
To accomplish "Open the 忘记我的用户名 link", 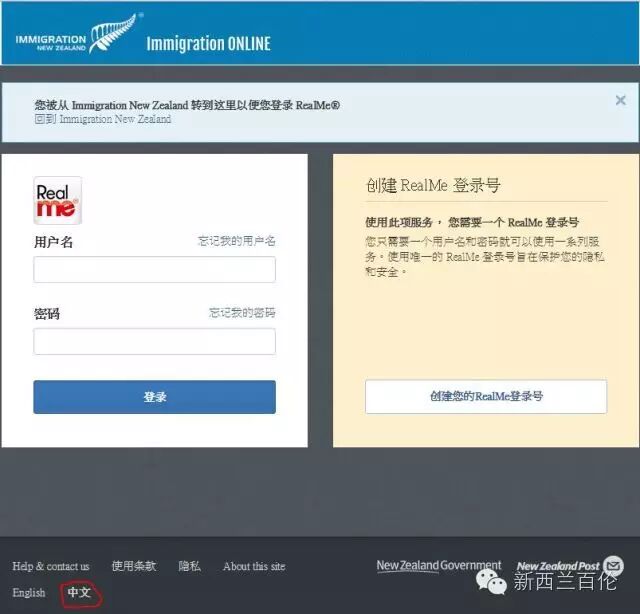I will (237, 241).
